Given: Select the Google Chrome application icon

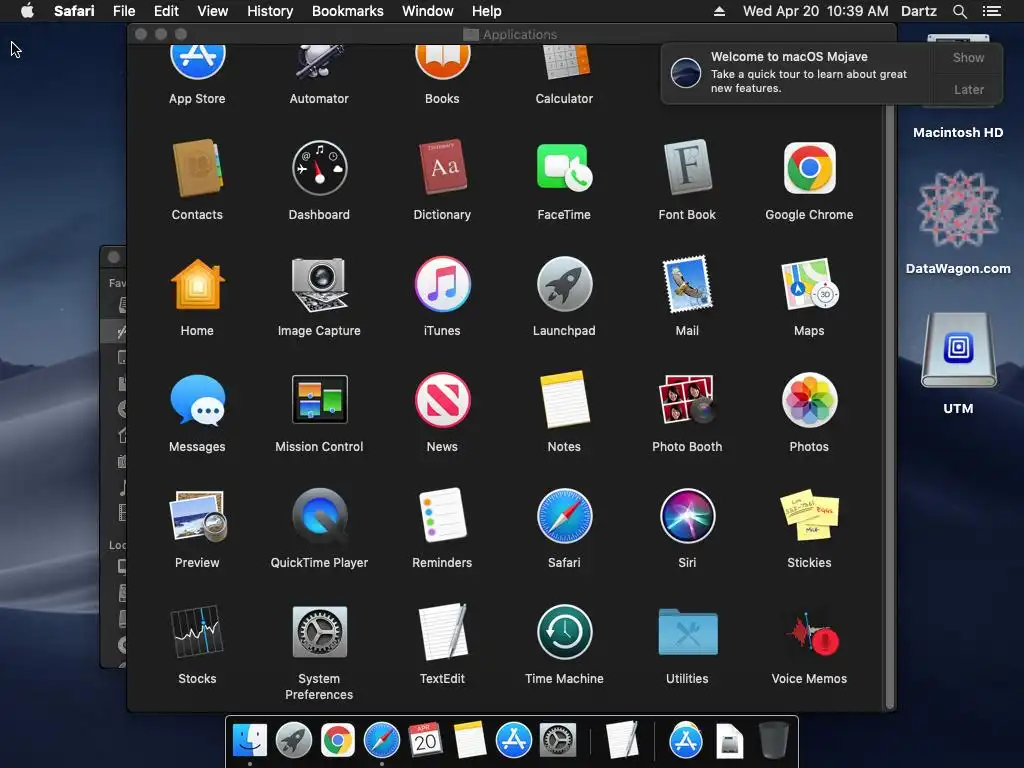Looking at the screenshot, I should pos(809,168).
